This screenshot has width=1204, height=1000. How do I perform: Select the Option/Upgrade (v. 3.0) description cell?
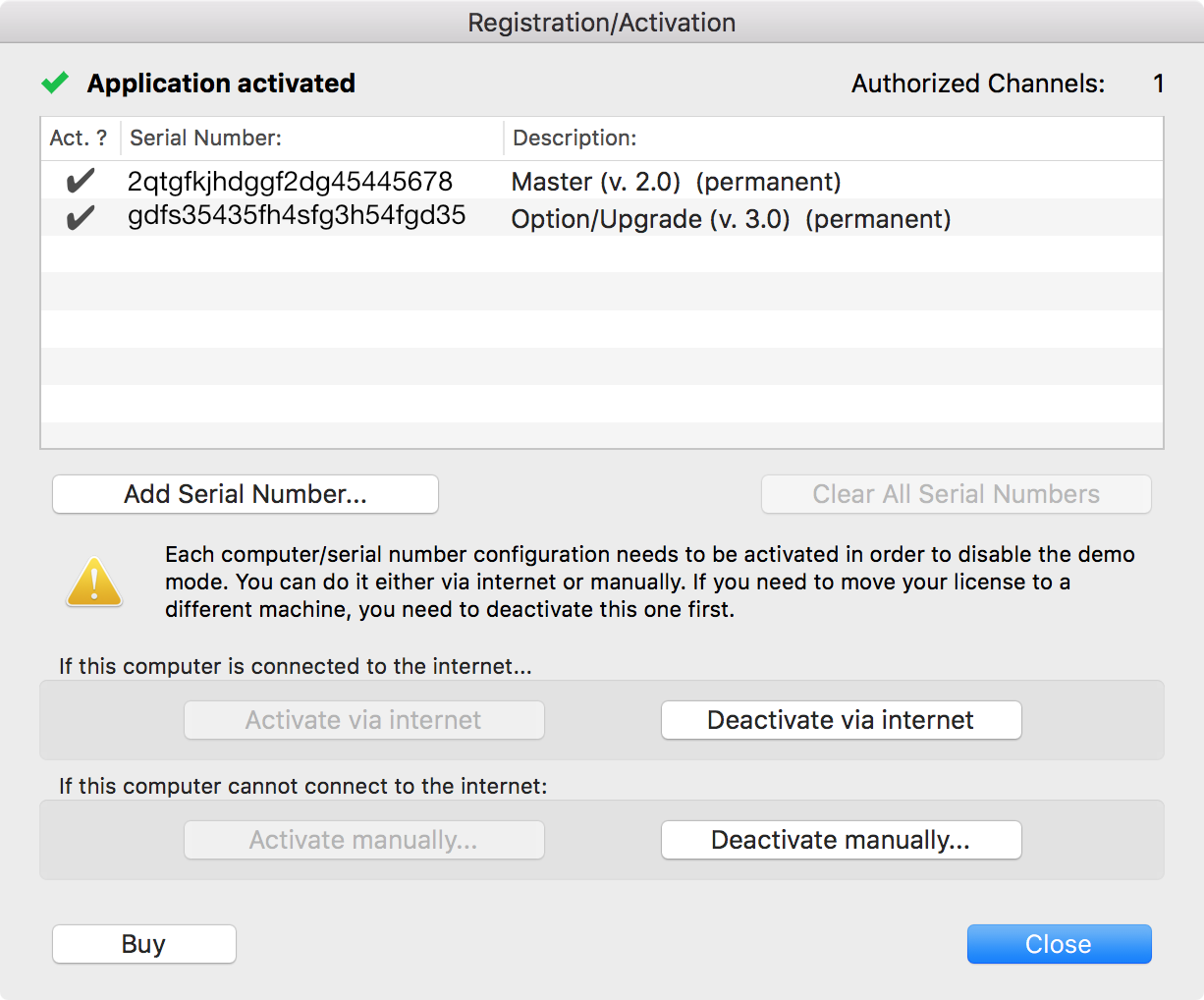coord(732,219)
